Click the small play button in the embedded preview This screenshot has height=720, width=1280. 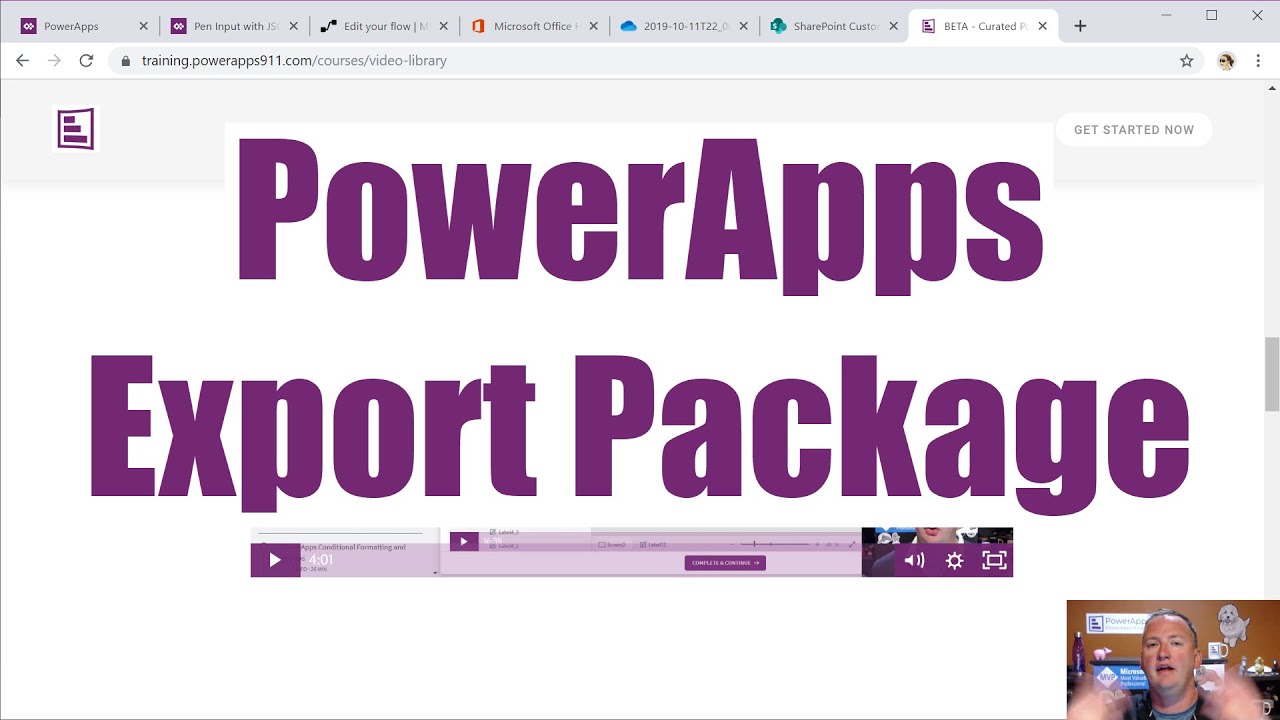click(463, 541)
